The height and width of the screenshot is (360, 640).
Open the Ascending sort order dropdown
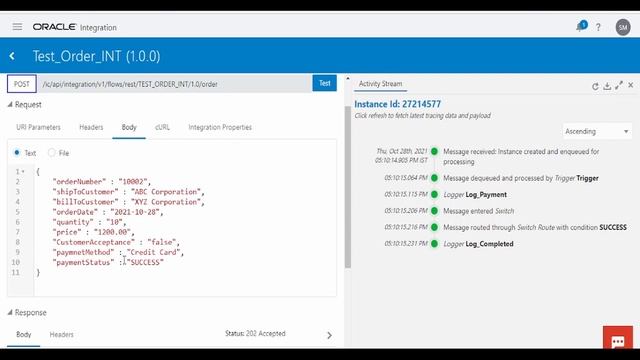pyautogui.click(x=597, y=131)
